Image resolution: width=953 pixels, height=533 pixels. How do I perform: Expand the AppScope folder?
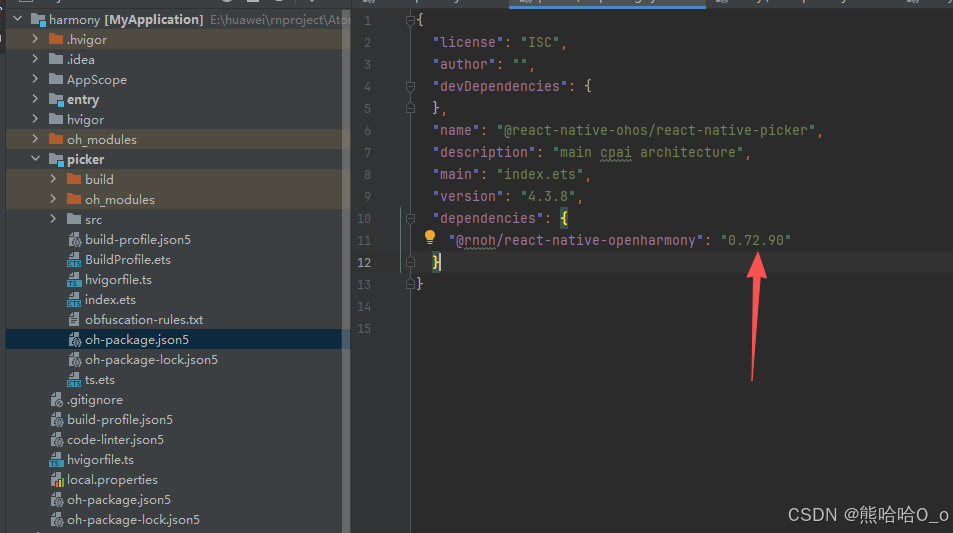click(35, 79)
